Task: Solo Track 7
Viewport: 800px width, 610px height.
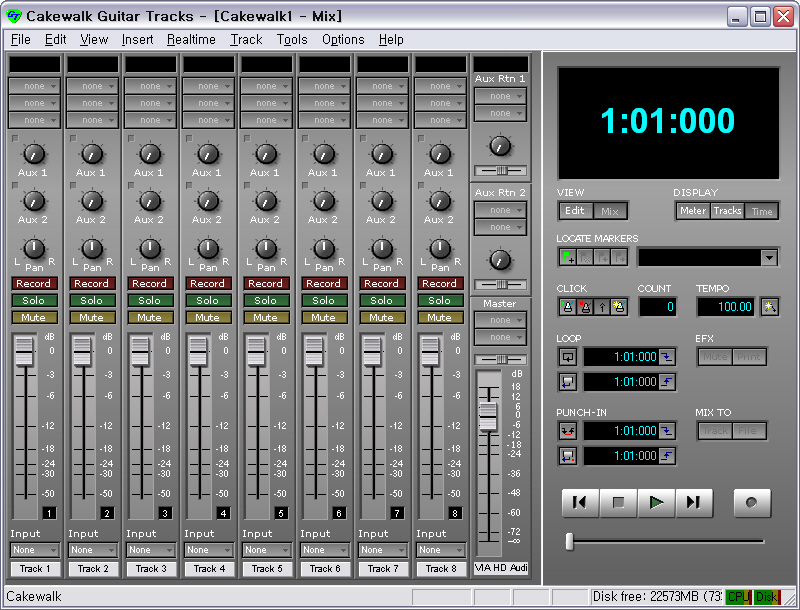Action: (382, 300)
